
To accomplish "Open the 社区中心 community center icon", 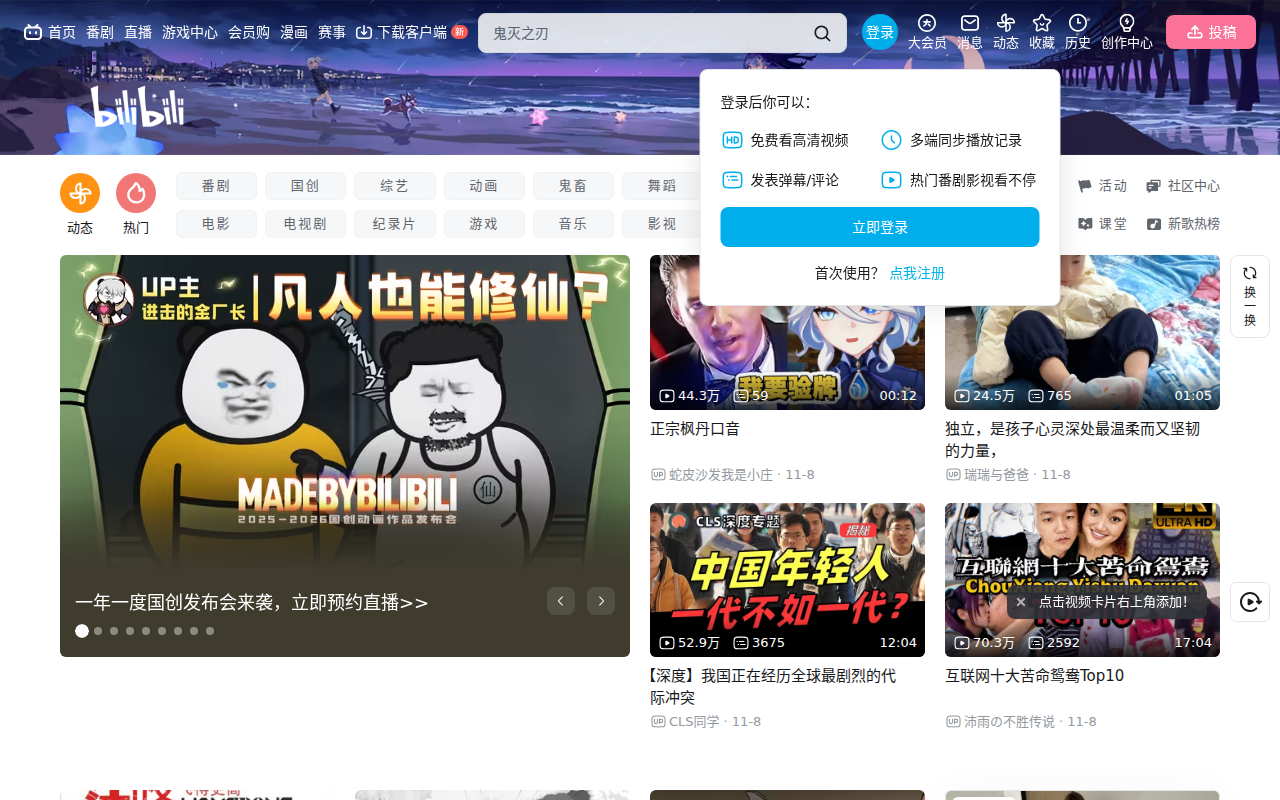I will coord(1183,185).
